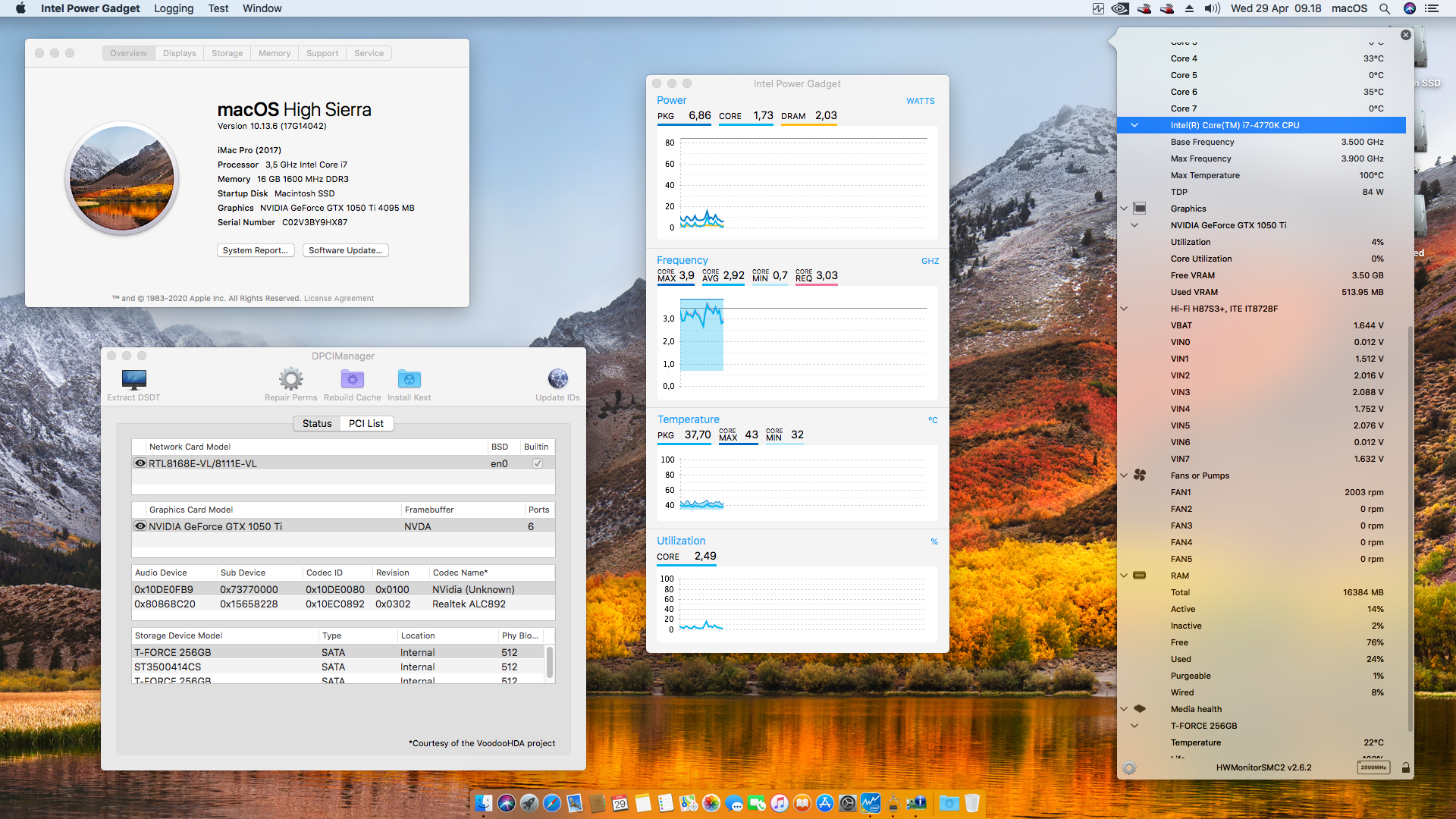Switch to Storage tab in About This Mac
The image size is (1456, 819).
(x=227, y=53)
